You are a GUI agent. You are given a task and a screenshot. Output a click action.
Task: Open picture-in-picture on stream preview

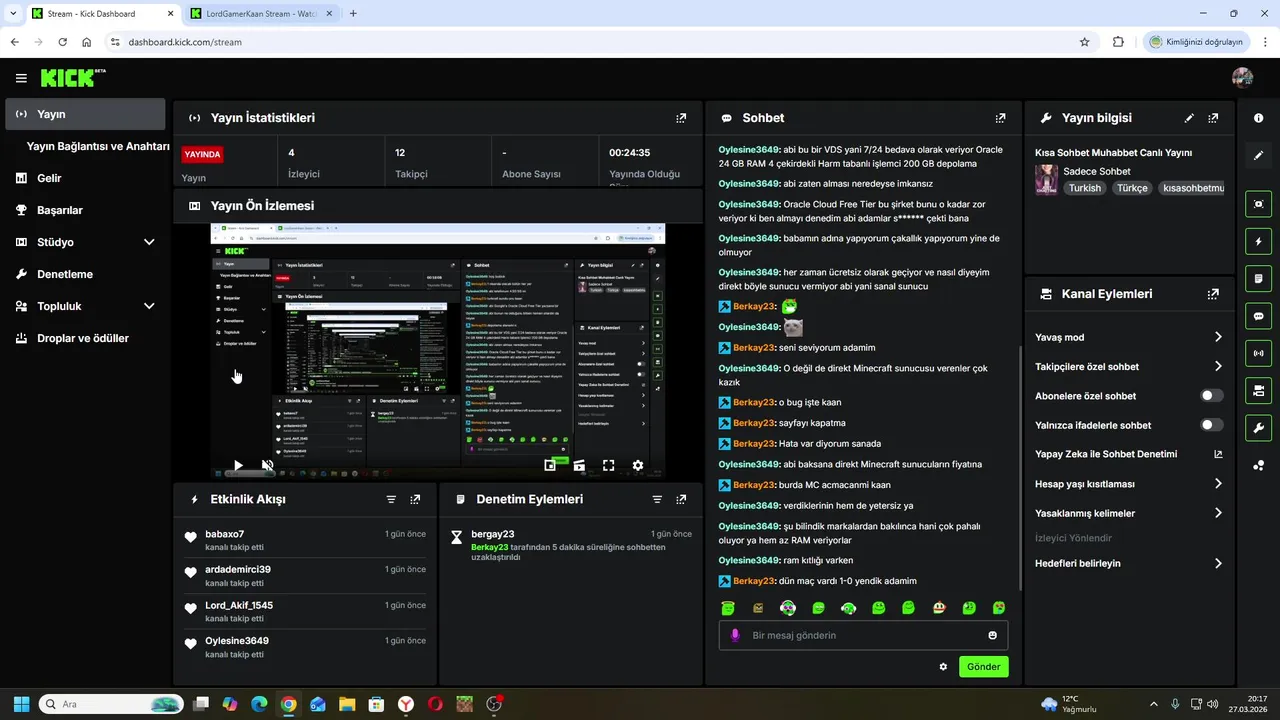[550, 465]
